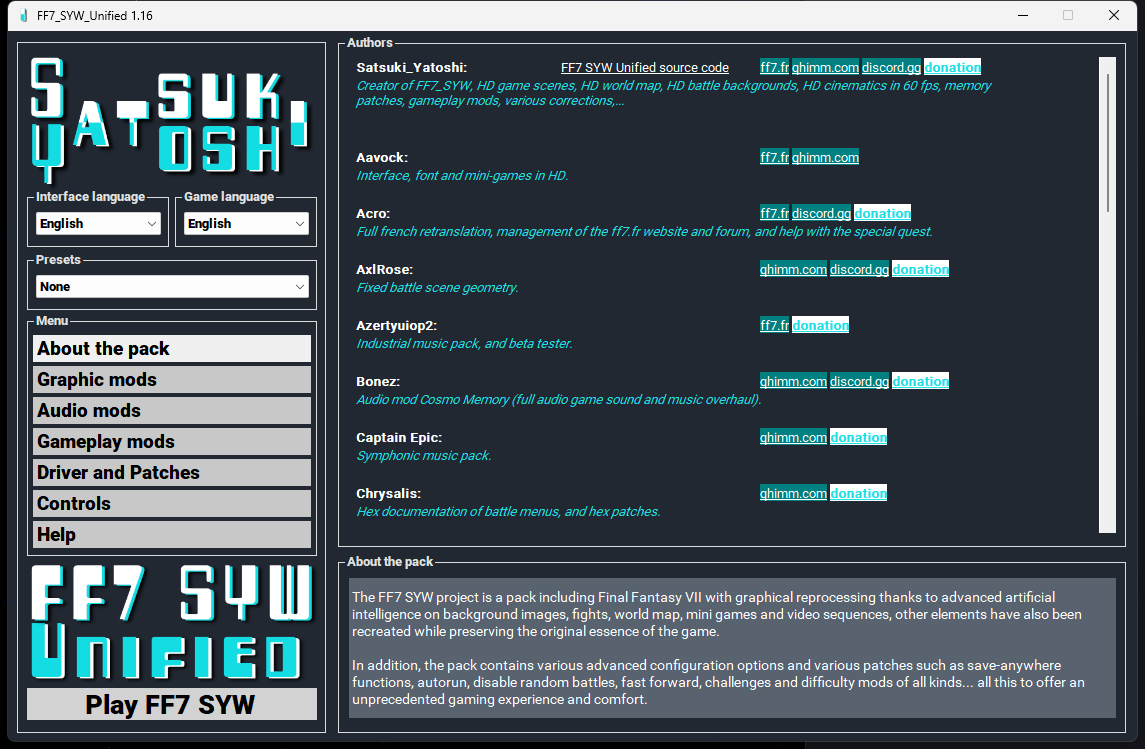This screenshot has width=1145, height=749.
Task: Click text 'Interface, font and mini-games in HD.'
Action: pos(462,175)
